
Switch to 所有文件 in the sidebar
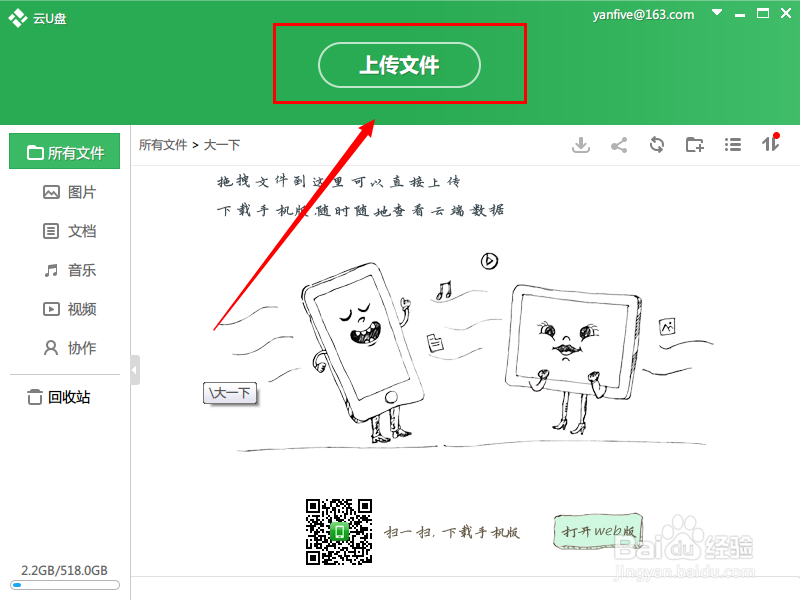click(x=64, y=151)
